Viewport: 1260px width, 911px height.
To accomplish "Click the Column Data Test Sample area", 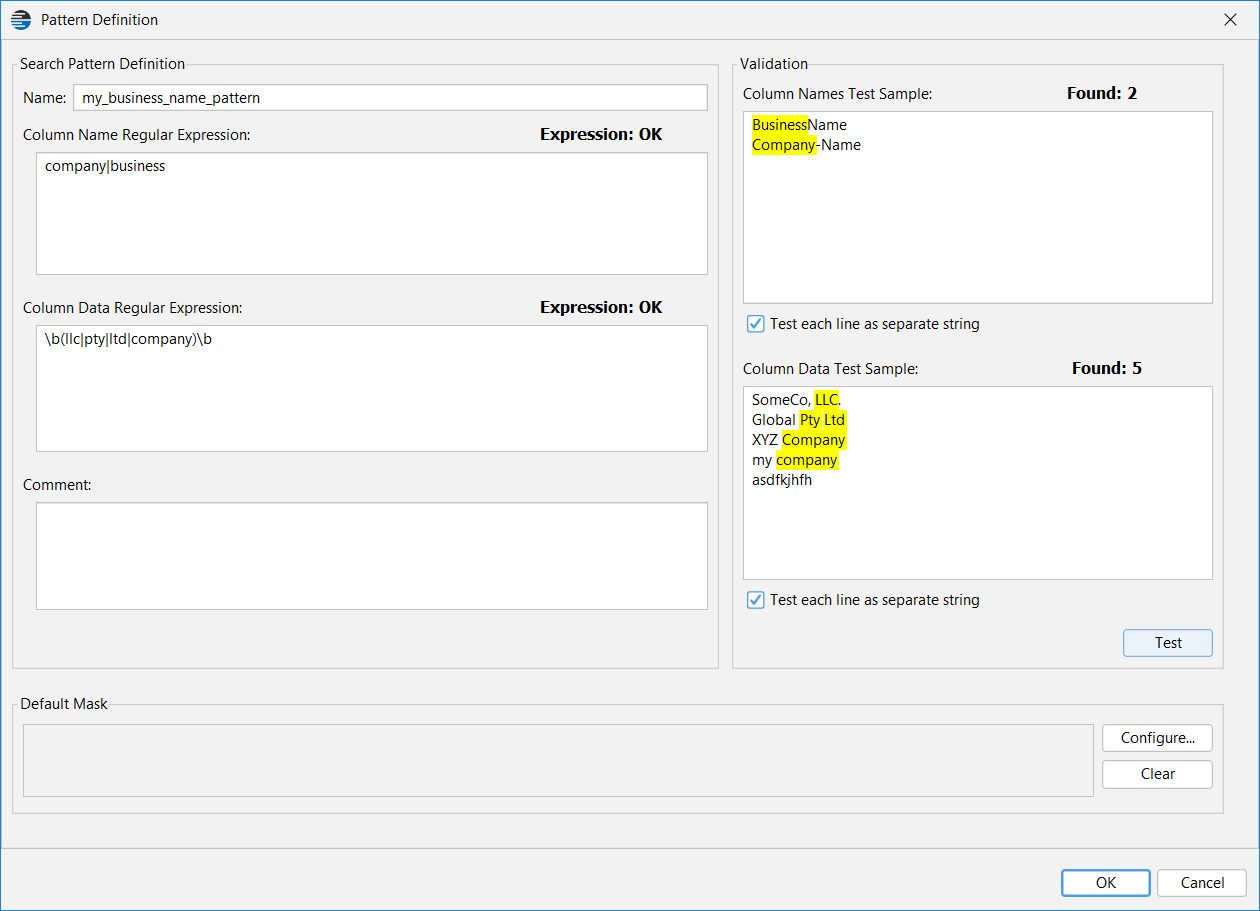I will [x=978, y=483].
